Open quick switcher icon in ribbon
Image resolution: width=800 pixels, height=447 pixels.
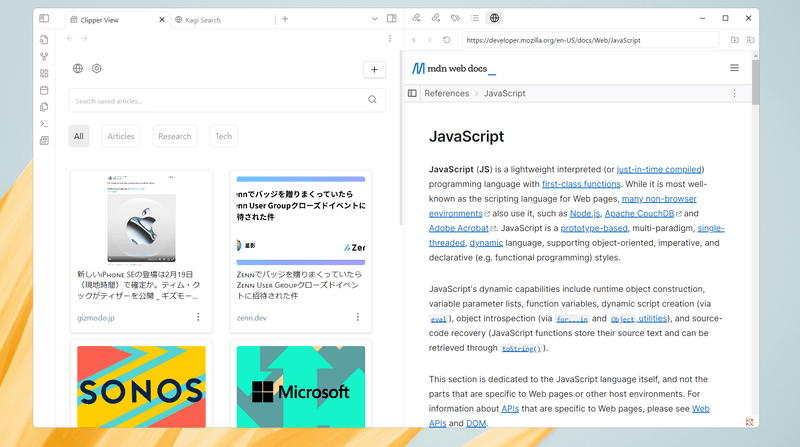click(x=44, y=40)
